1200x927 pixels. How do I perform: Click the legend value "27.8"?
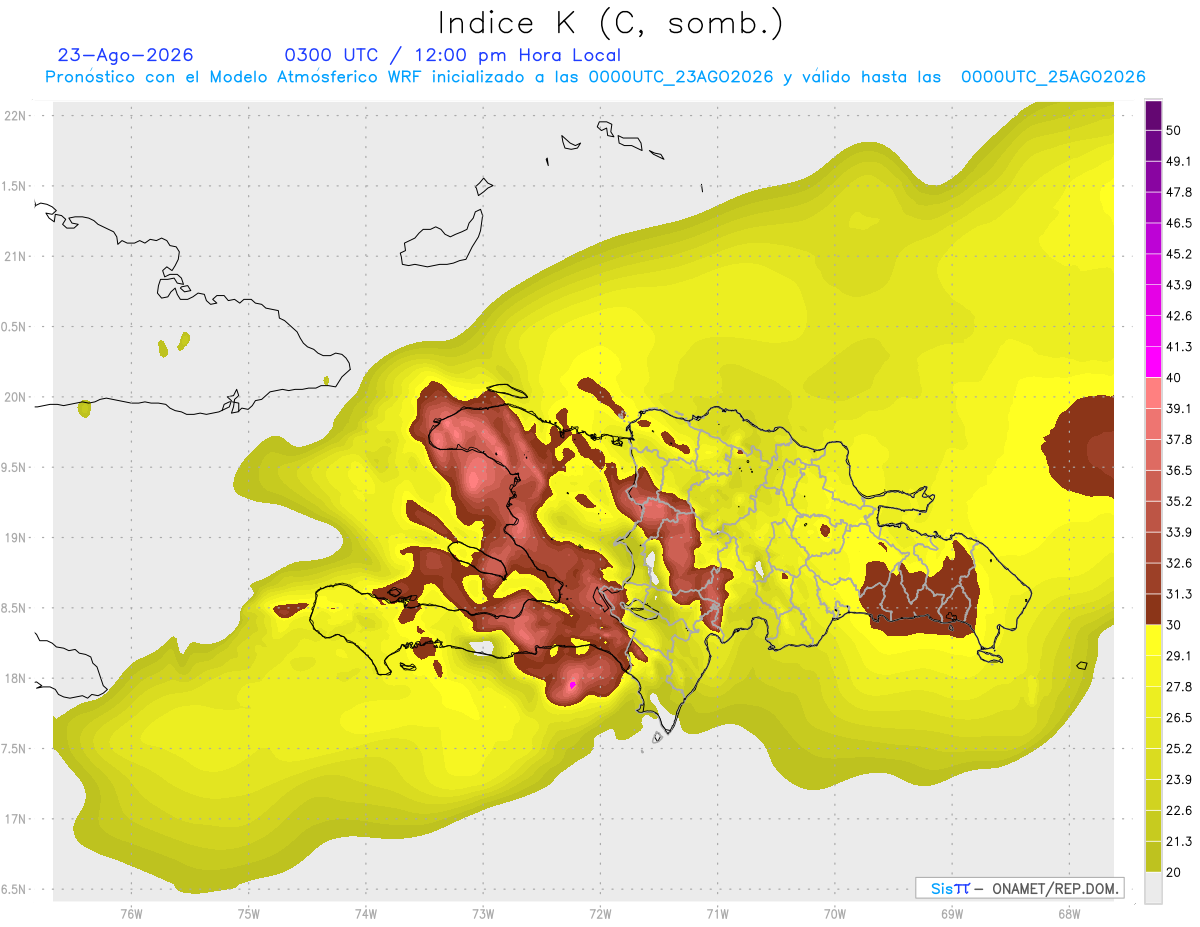click(1180, 687)
